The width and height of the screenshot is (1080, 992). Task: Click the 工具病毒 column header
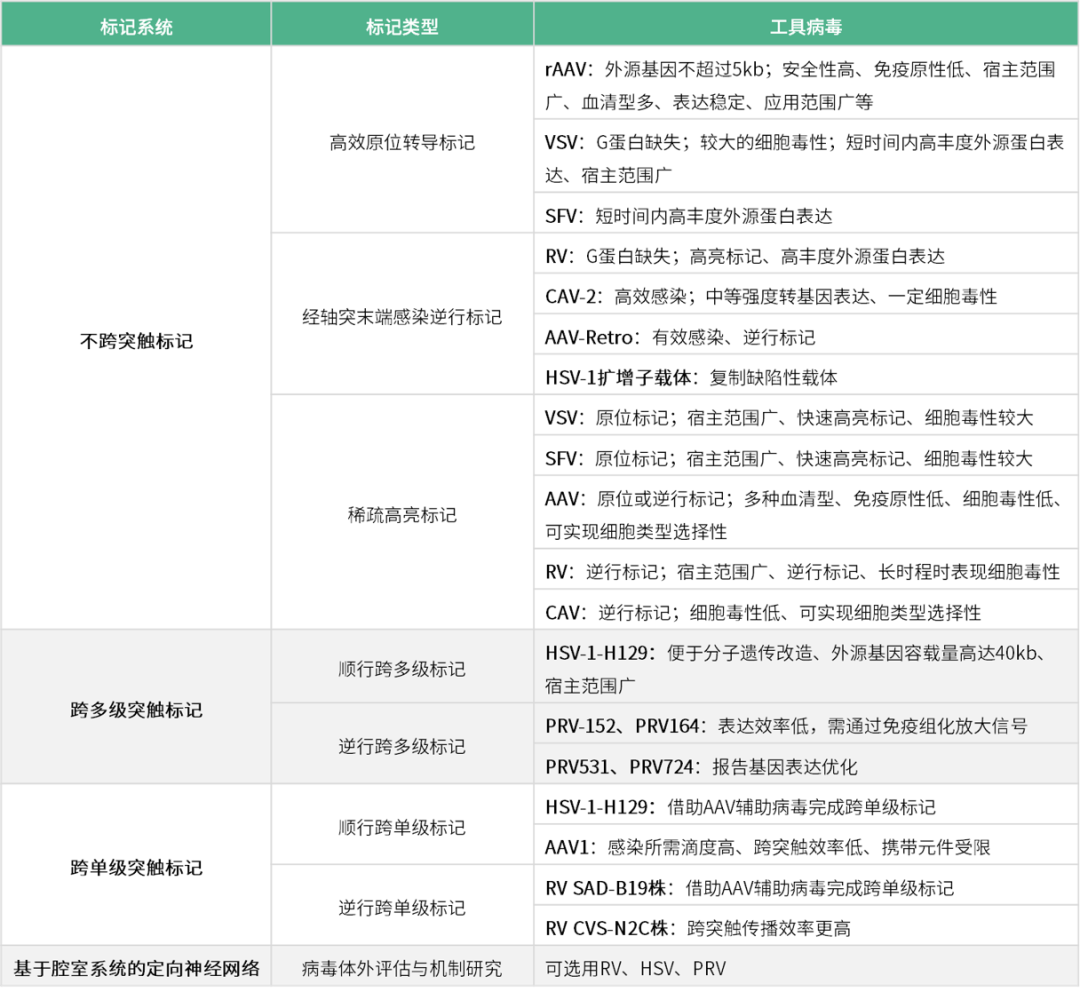tap(806, 27)
